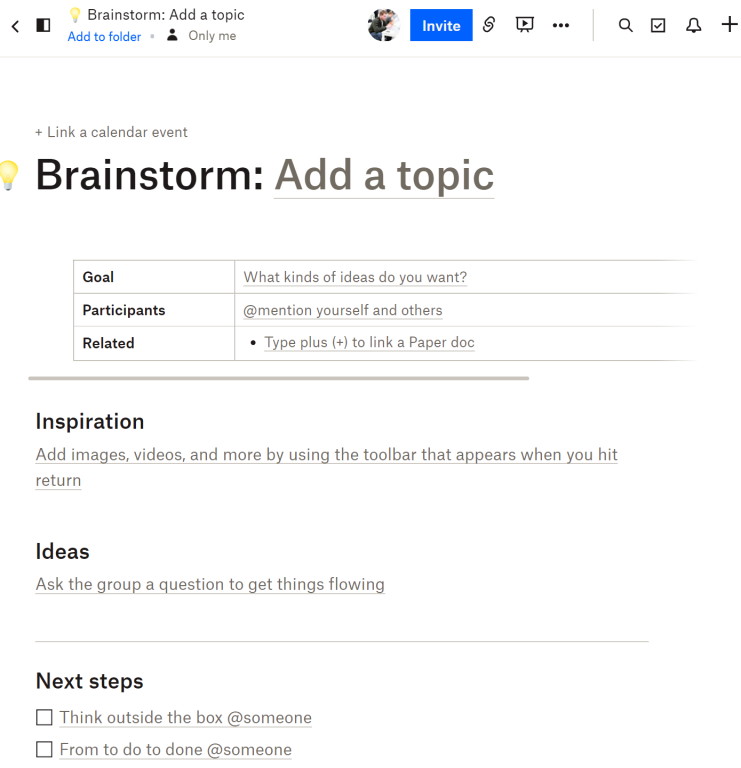
Task: Click Add to folder link
Action: coord(104,37)
